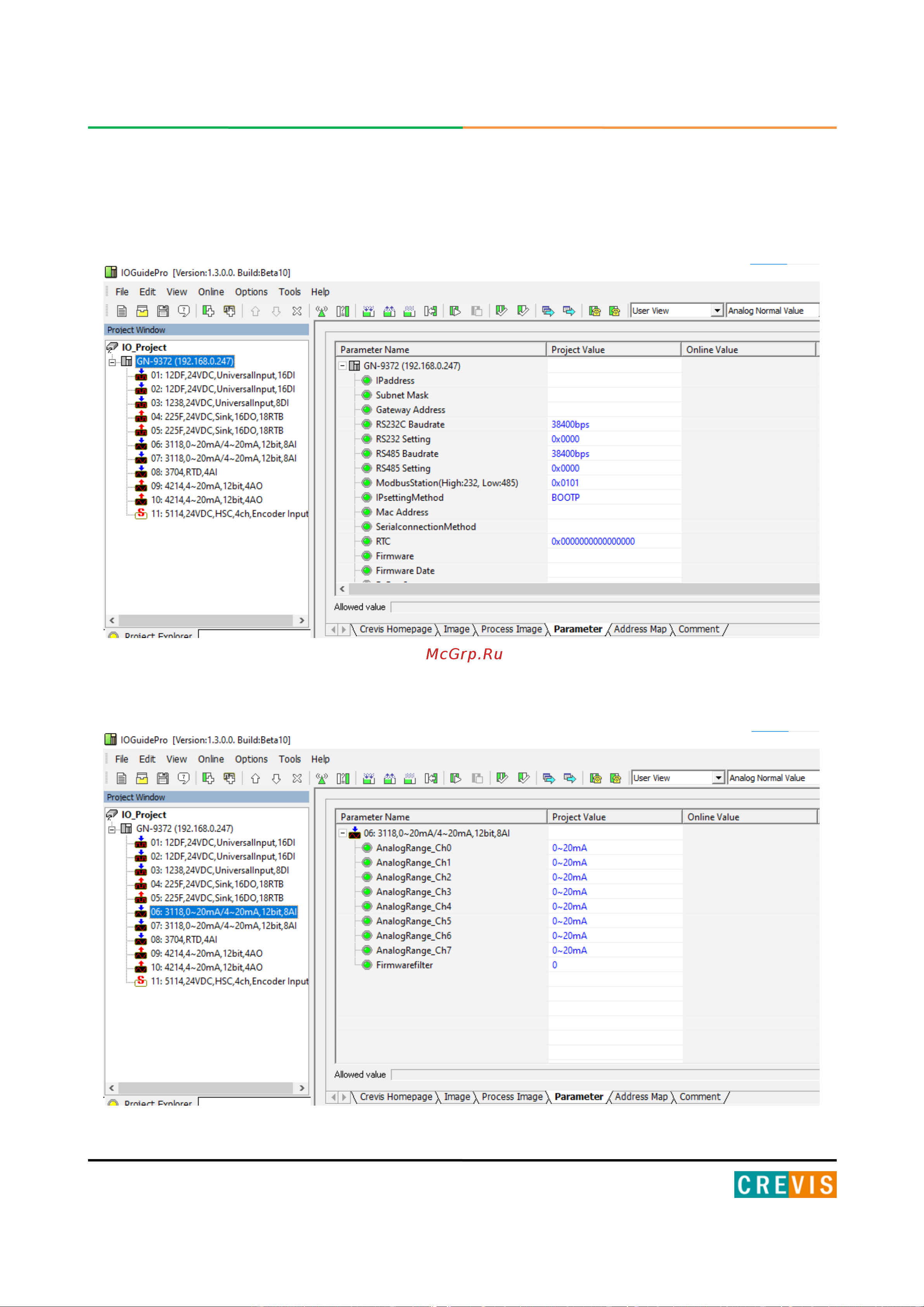This screenshot has height=1307, width=924.
Task: Open the Tools menu in lower window
Action: click(x=290, y=759)
